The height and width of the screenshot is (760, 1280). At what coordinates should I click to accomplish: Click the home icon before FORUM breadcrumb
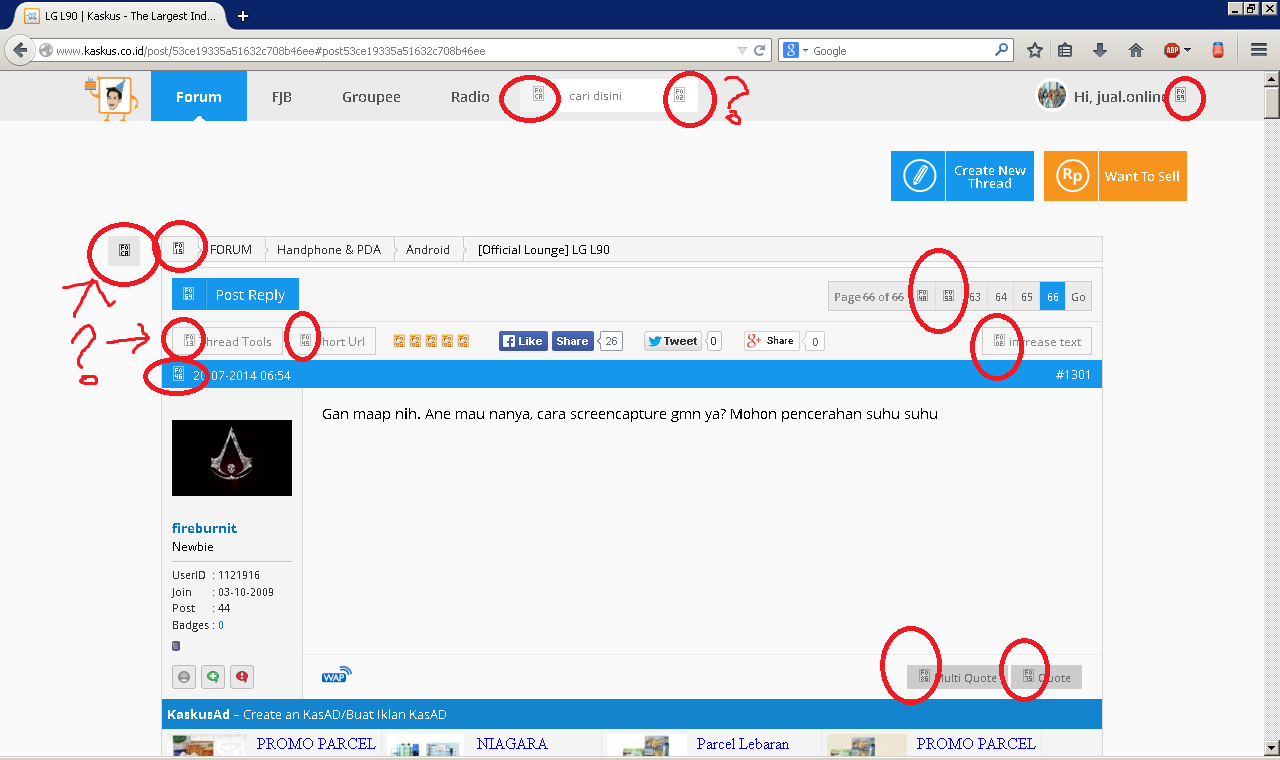coord(179,249)
